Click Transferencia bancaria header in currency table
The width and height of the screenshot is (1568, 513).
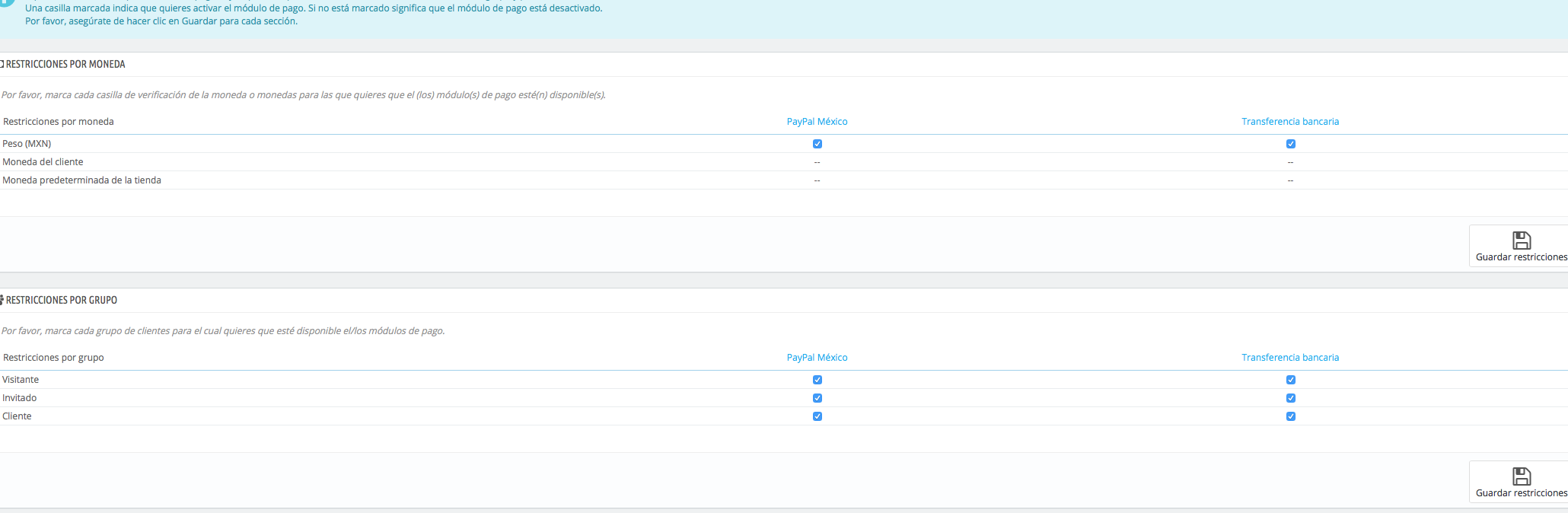1290,122
